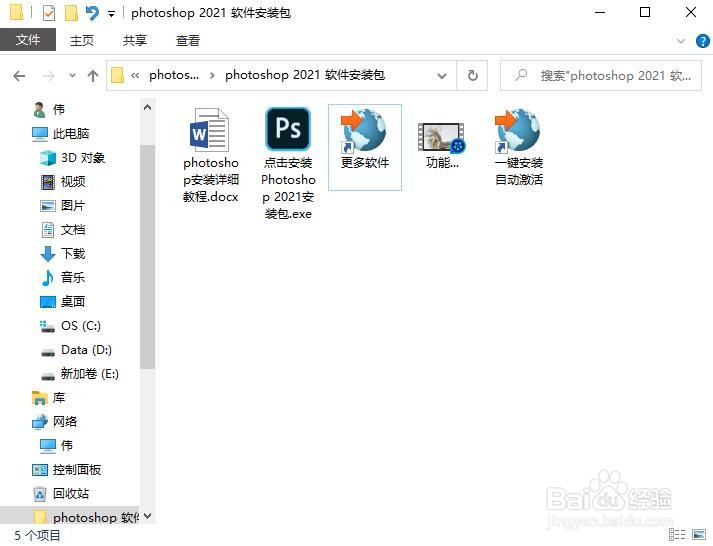The image size is (713, 546).
Task: Close the File Explorer window
Action: (x=691, y=13)
